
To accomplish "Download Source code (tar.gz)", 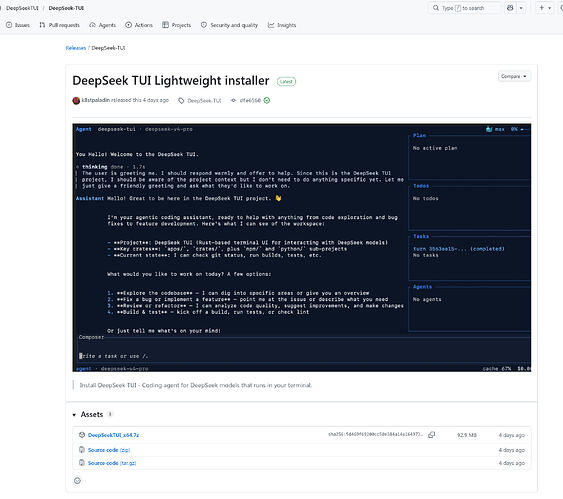I will [112, 463].
